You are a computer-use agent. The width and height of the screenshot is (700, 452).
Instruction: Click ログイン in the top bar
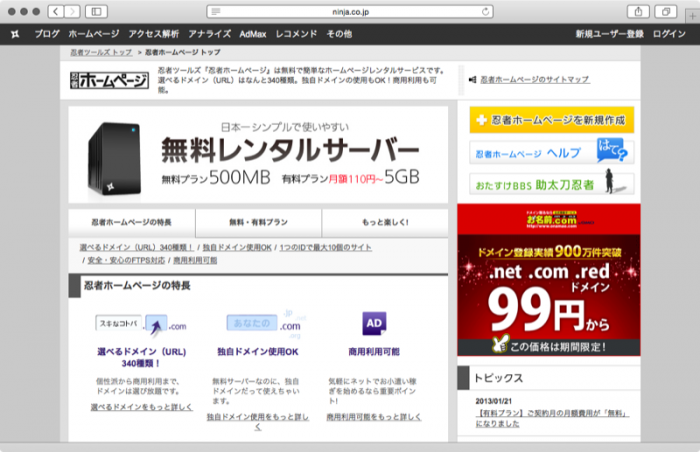pos(669,34)
